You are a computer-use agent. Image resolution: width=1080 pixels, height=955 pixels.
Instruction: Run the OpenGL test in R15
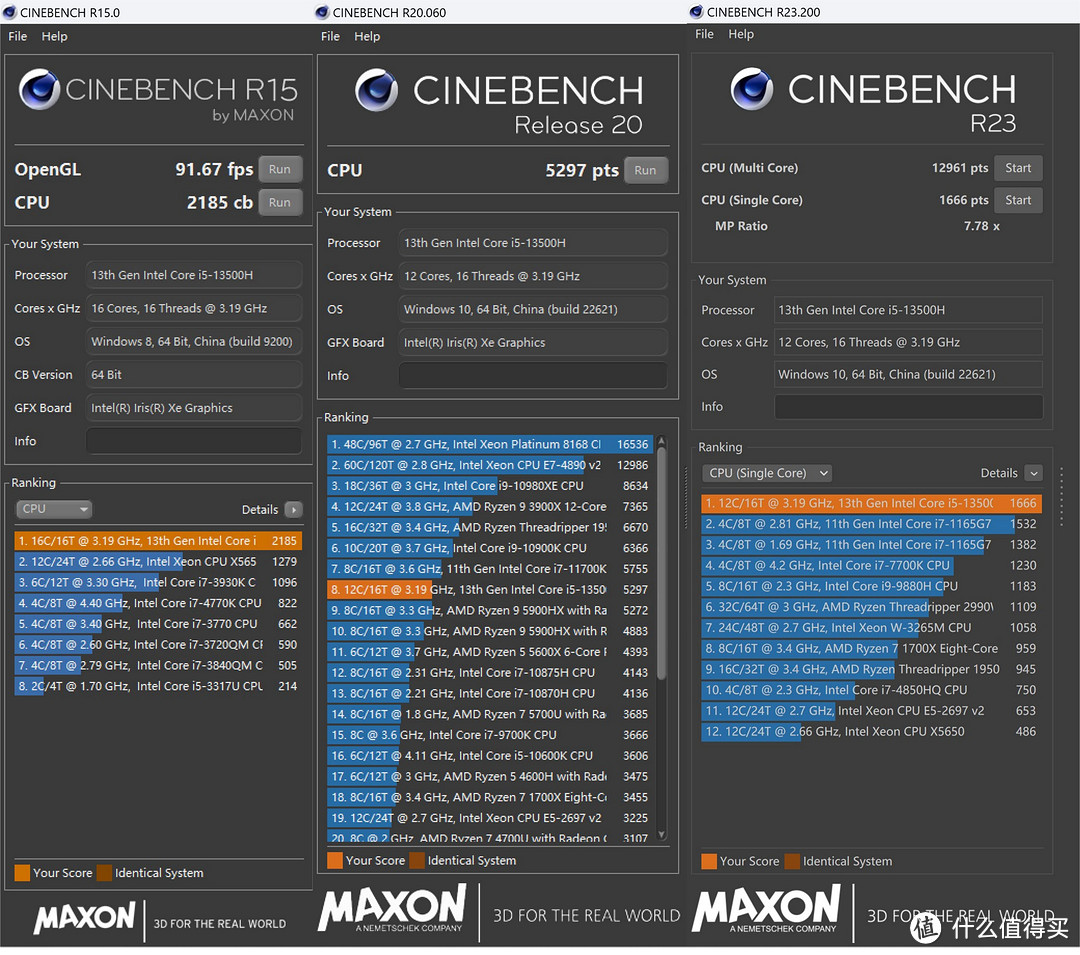pos(280,169)
